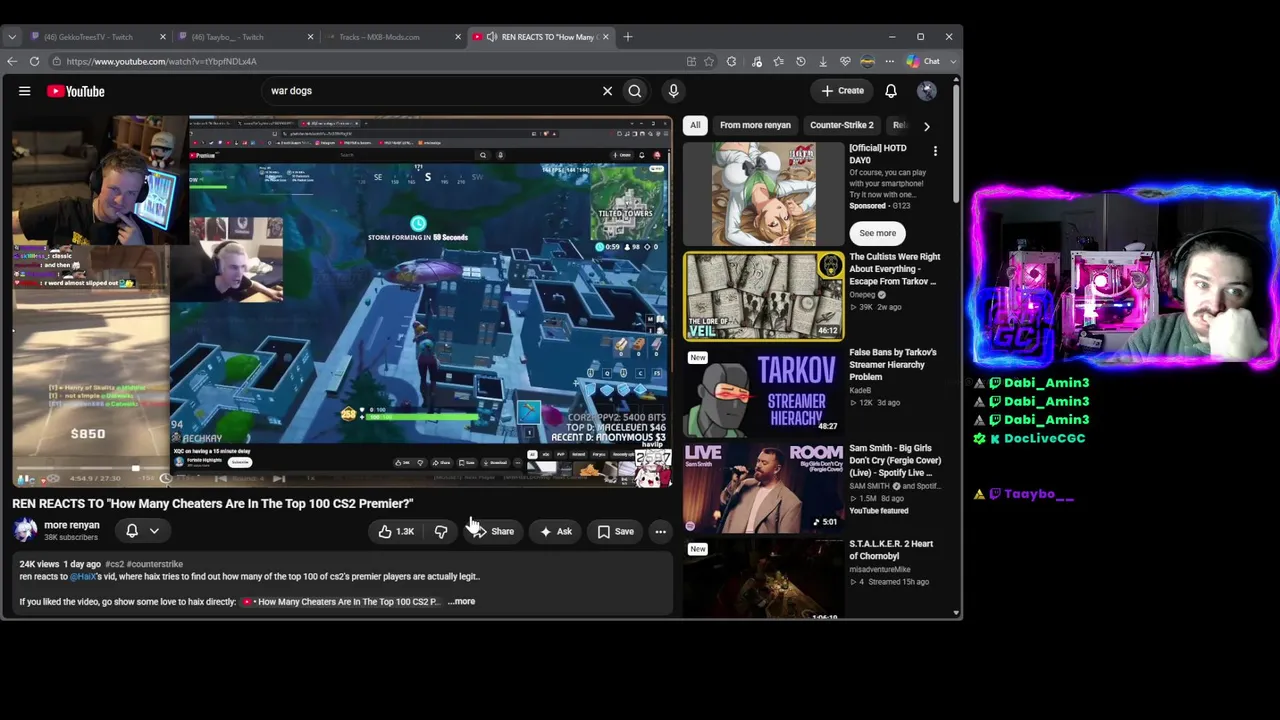Open the Copilot Chat sidebar
Viewport: 1280px width, 720px height.
(923, 61)
